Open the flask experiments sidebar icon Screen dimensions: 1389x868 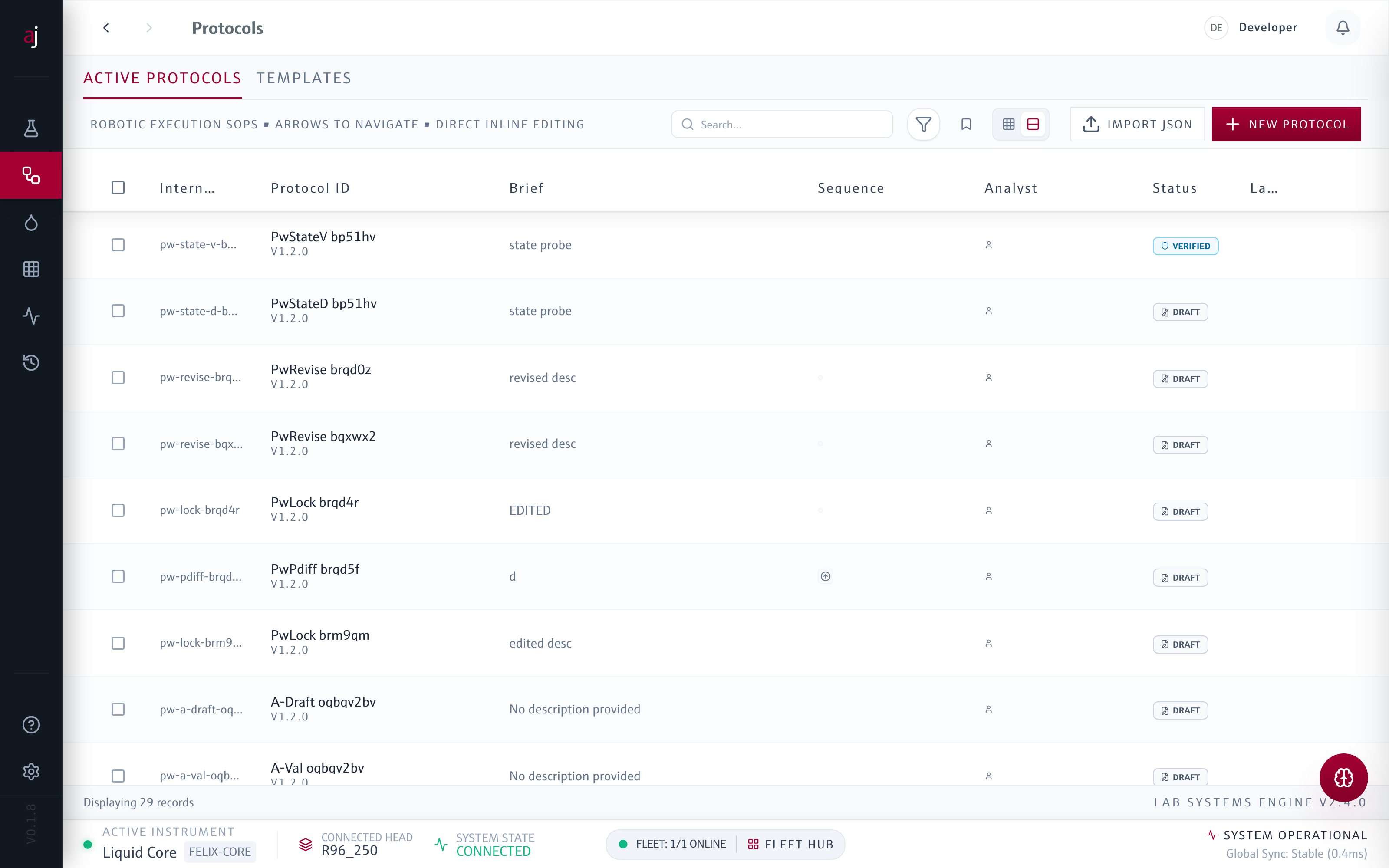point(31,128)
